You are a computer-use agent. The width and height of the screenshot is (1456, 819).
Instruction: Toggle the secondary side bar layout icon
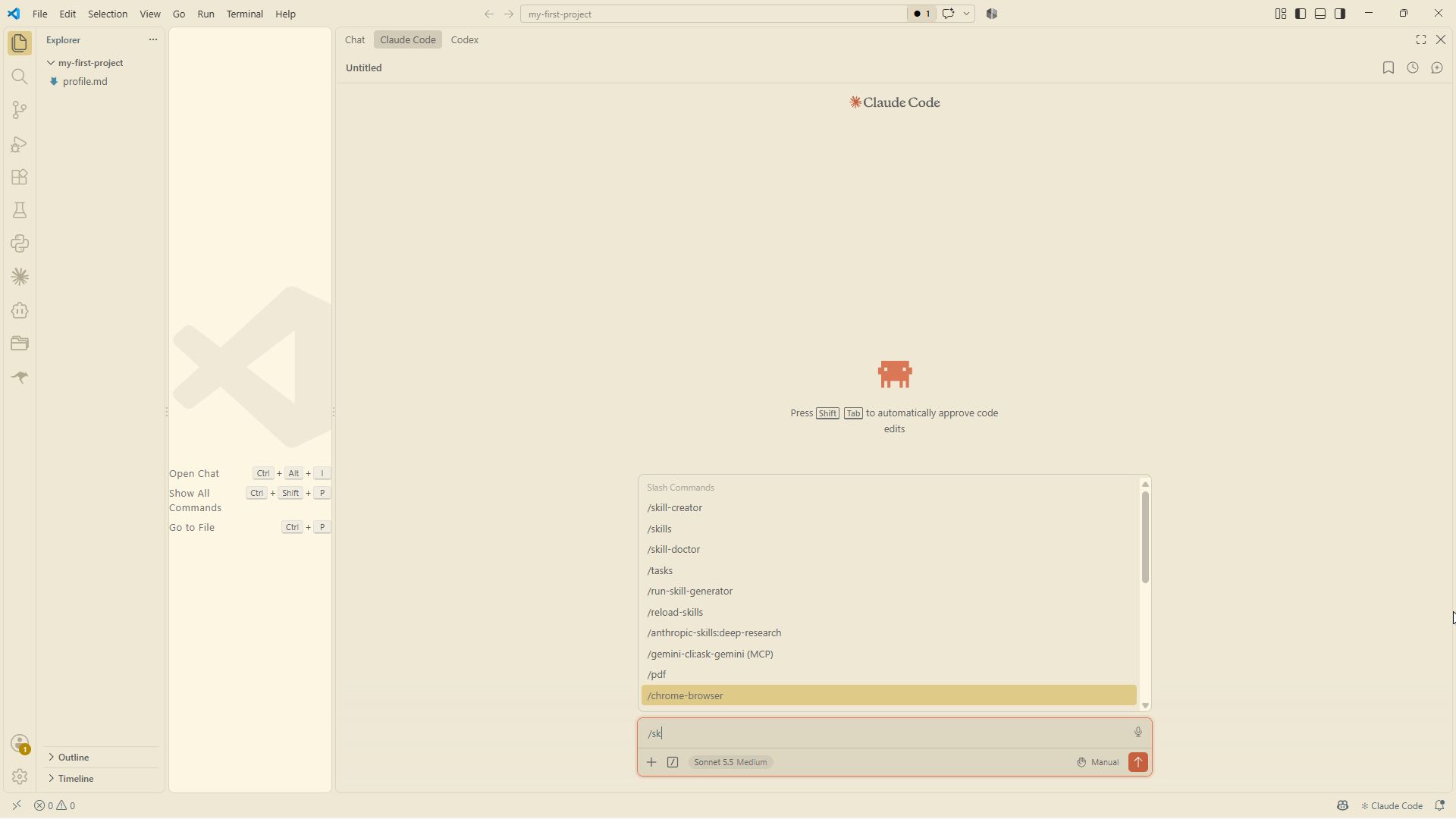click(1340, 14)
